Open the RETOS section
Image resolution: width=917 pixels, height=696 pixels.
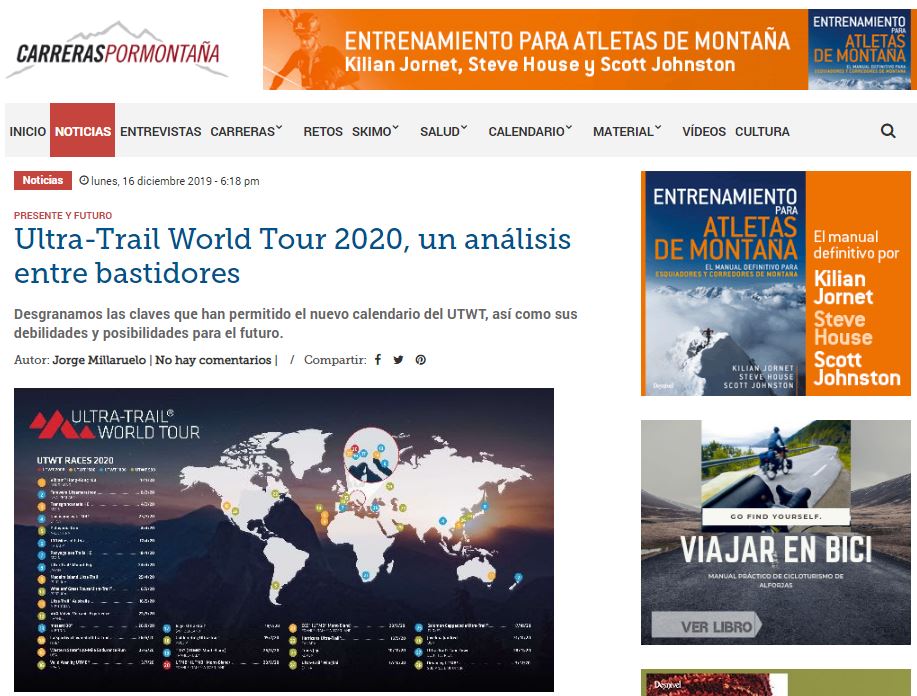click(x=323, y=132)
